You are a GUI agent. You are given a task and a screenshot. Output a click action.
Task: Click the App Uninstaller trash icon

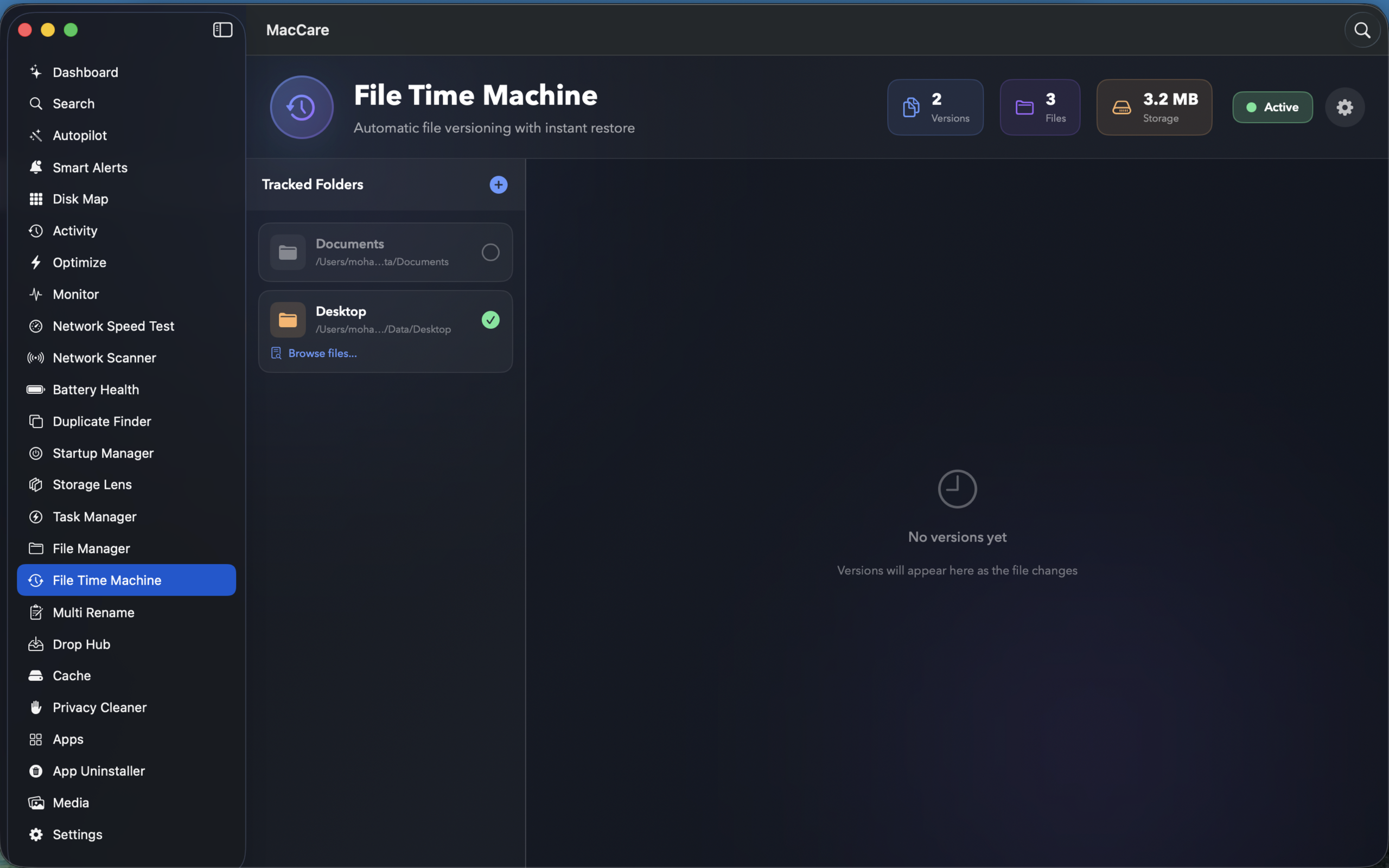36,771
